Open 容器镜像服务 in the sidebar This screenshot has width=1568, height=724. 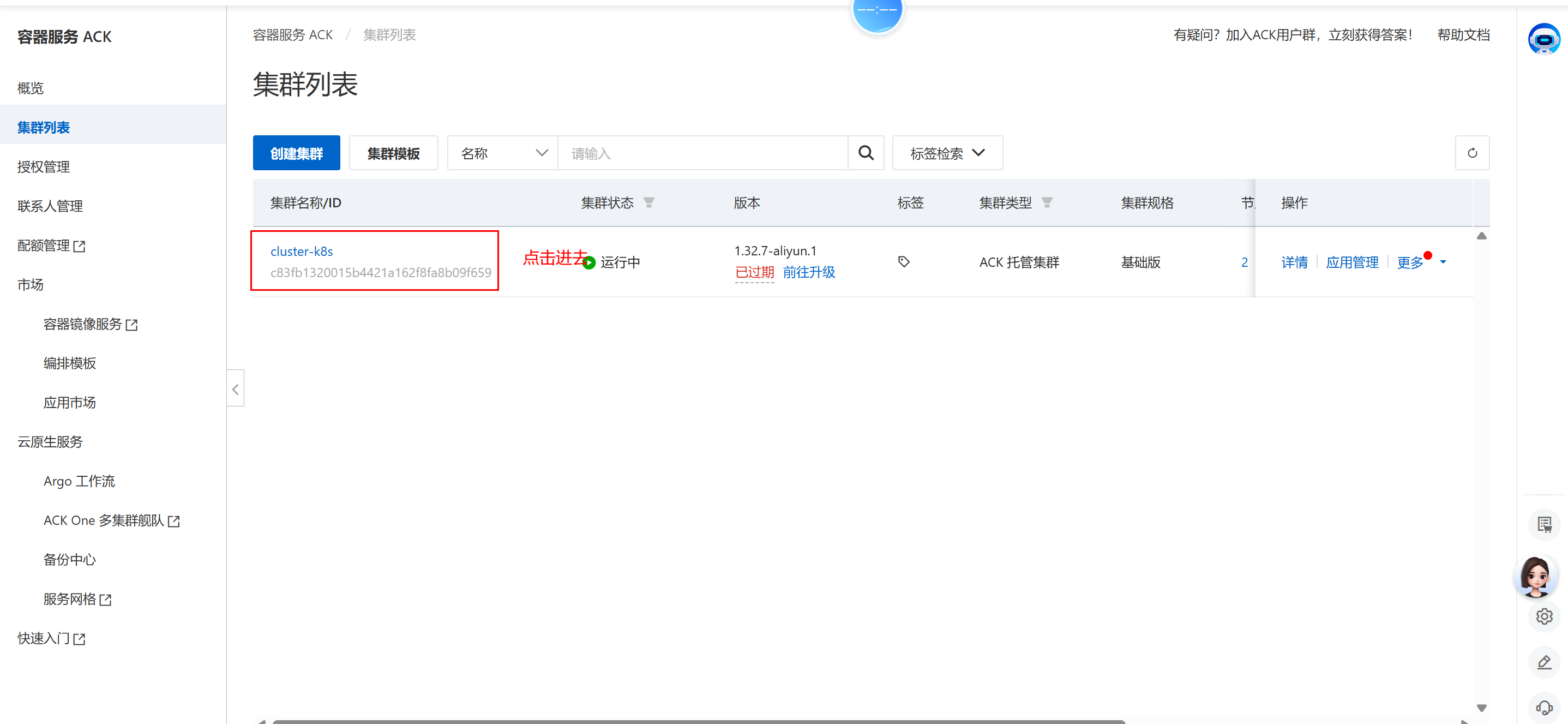click(90, 324)
